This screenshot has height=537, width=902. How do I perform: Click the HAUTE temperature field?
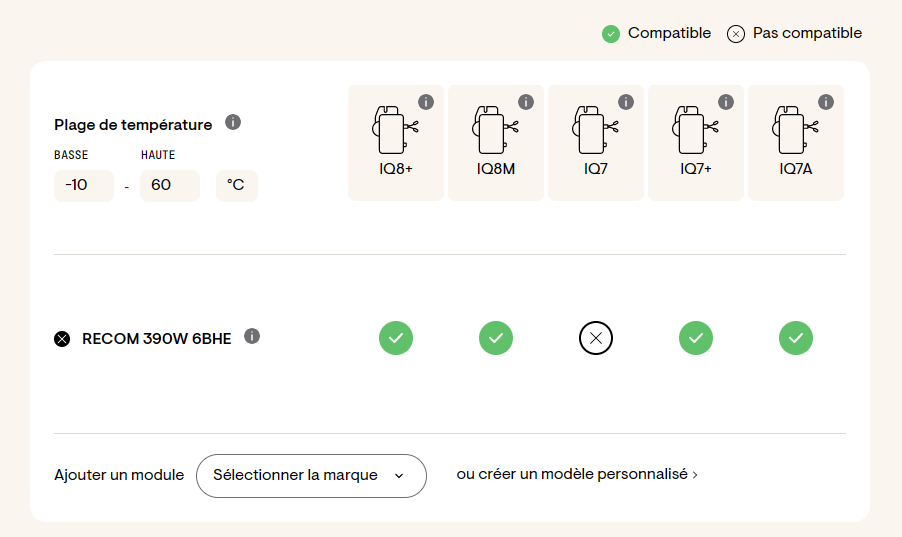point(170,185)
